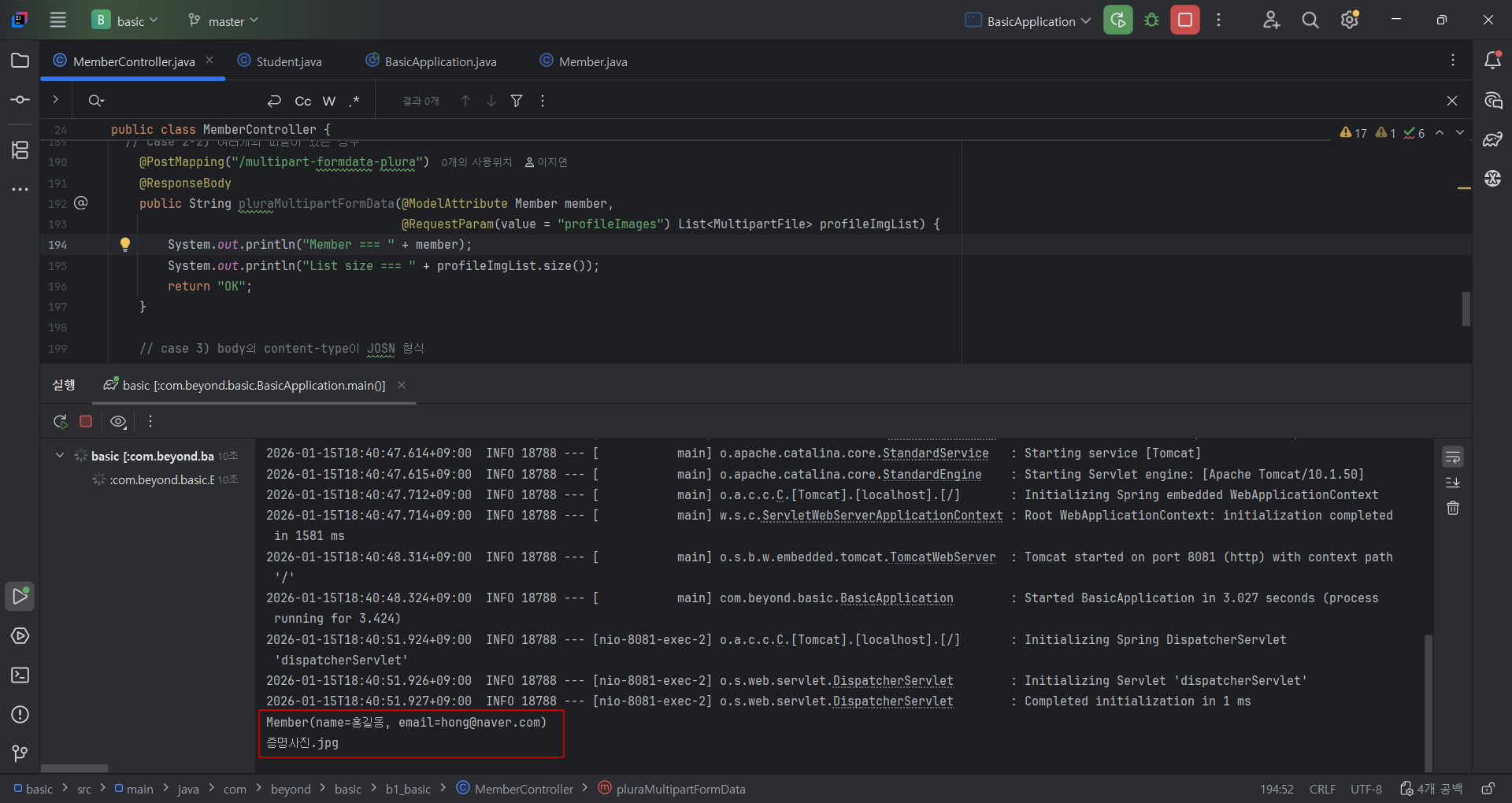
Task: Toggle soft-wrap in console
Action: point(1453,457)
